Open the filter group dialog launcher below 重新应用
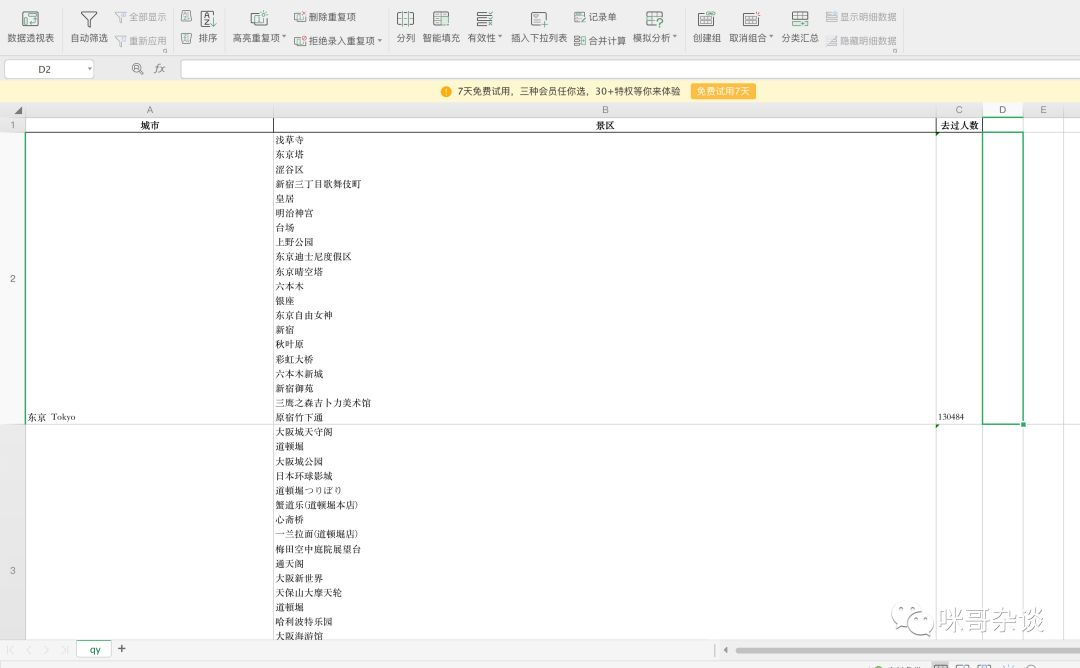Screen dimensions: 1080x668 [165, 51]
